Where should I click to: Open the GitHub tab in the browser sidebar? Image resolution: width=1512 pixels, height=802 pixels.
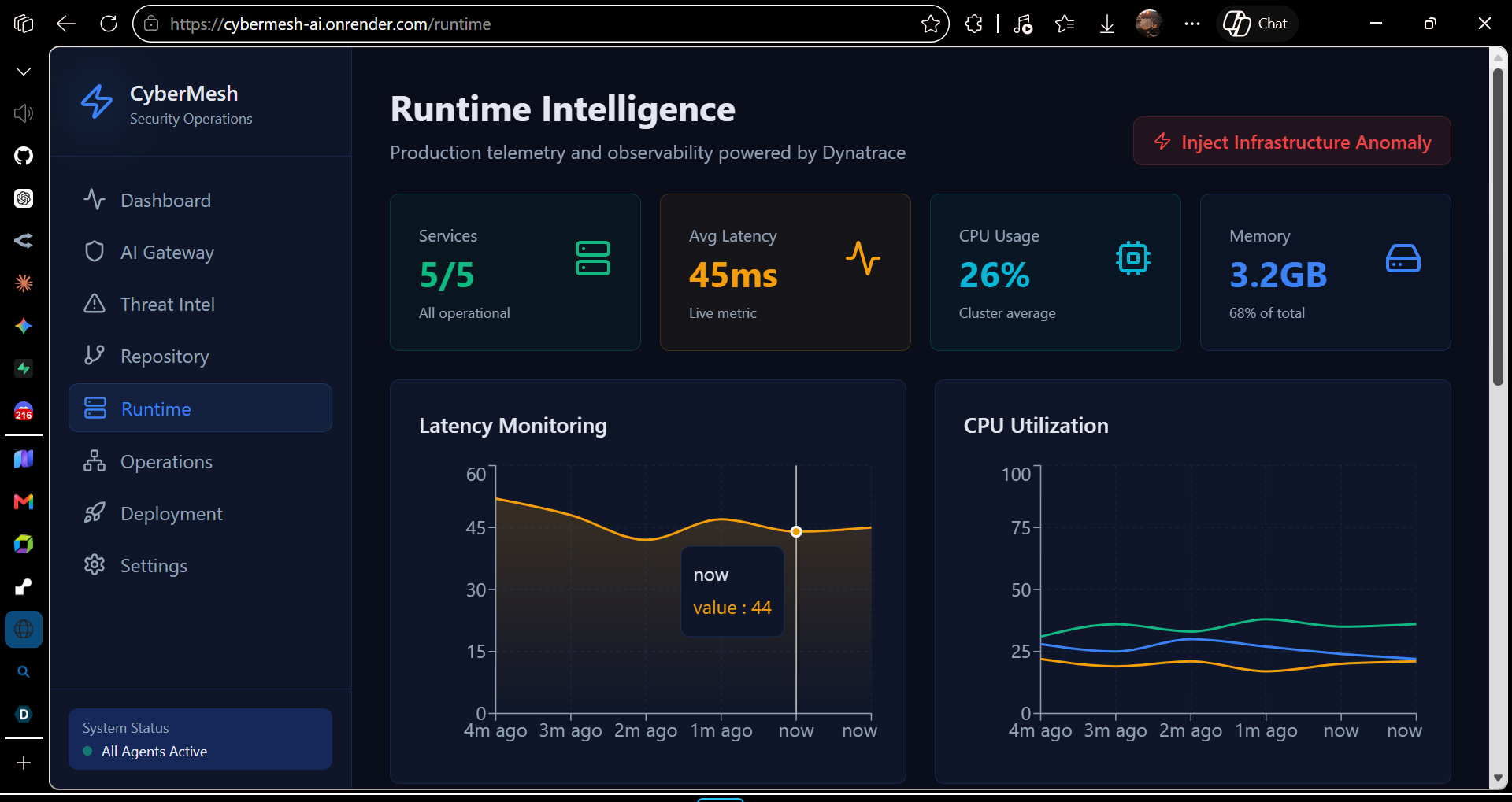click(x=24, y=156)
